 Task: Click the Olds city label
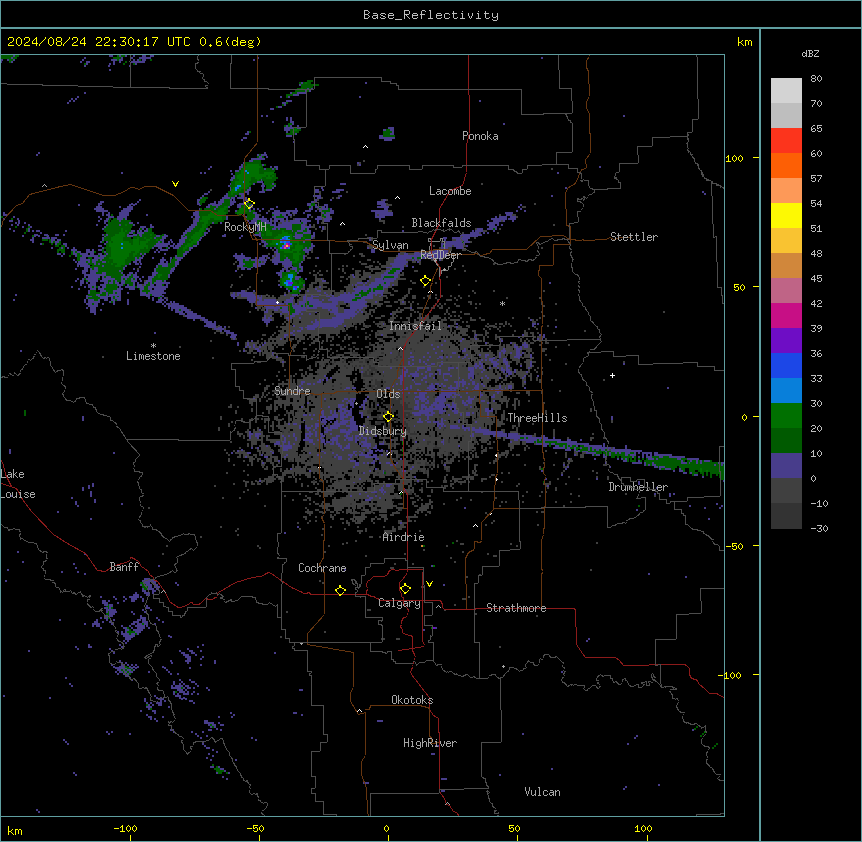click(x=388, y=394)
